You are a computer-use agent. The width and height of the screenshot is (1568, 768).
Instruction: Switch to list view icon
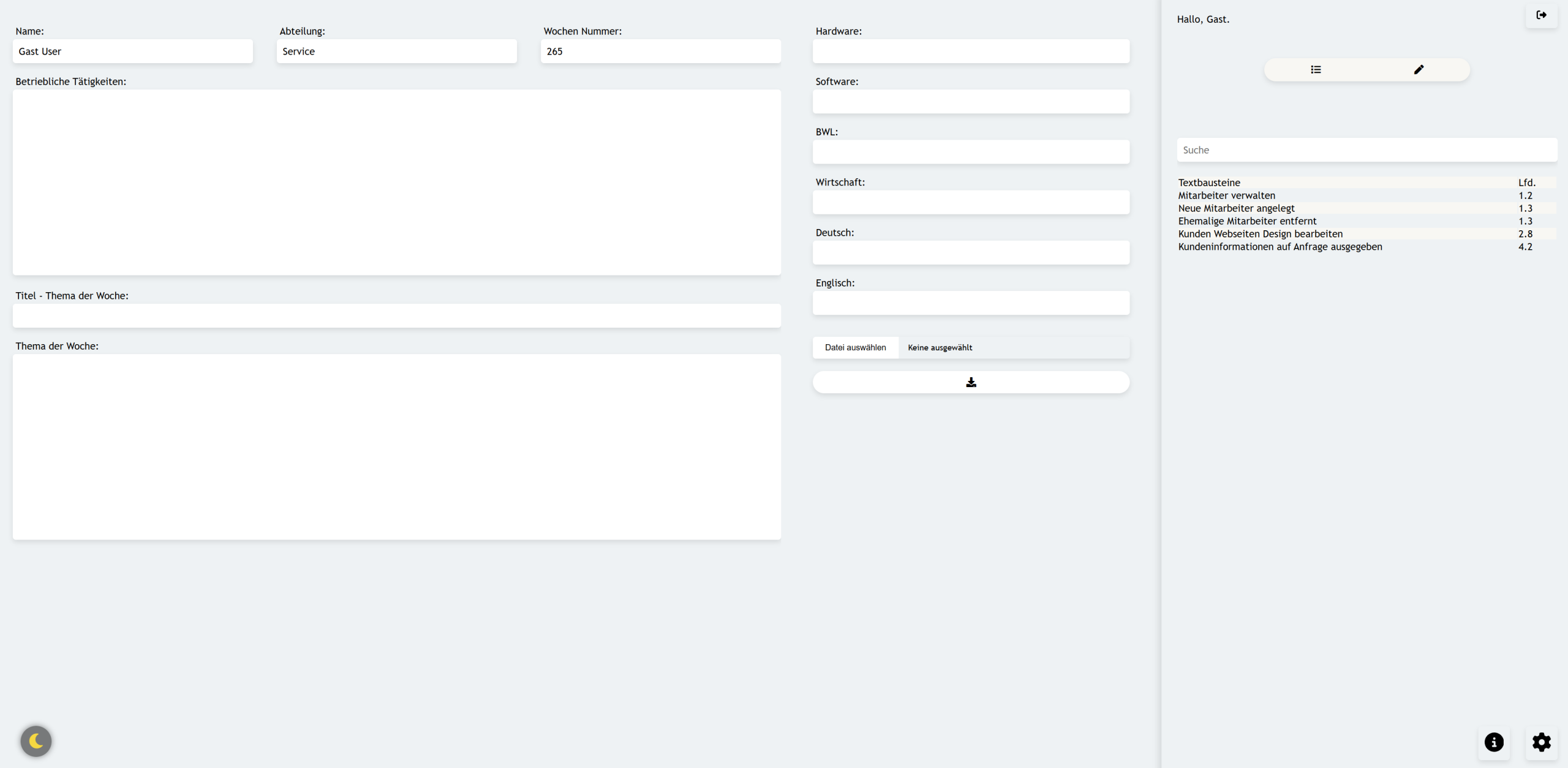click(1316, 70)
